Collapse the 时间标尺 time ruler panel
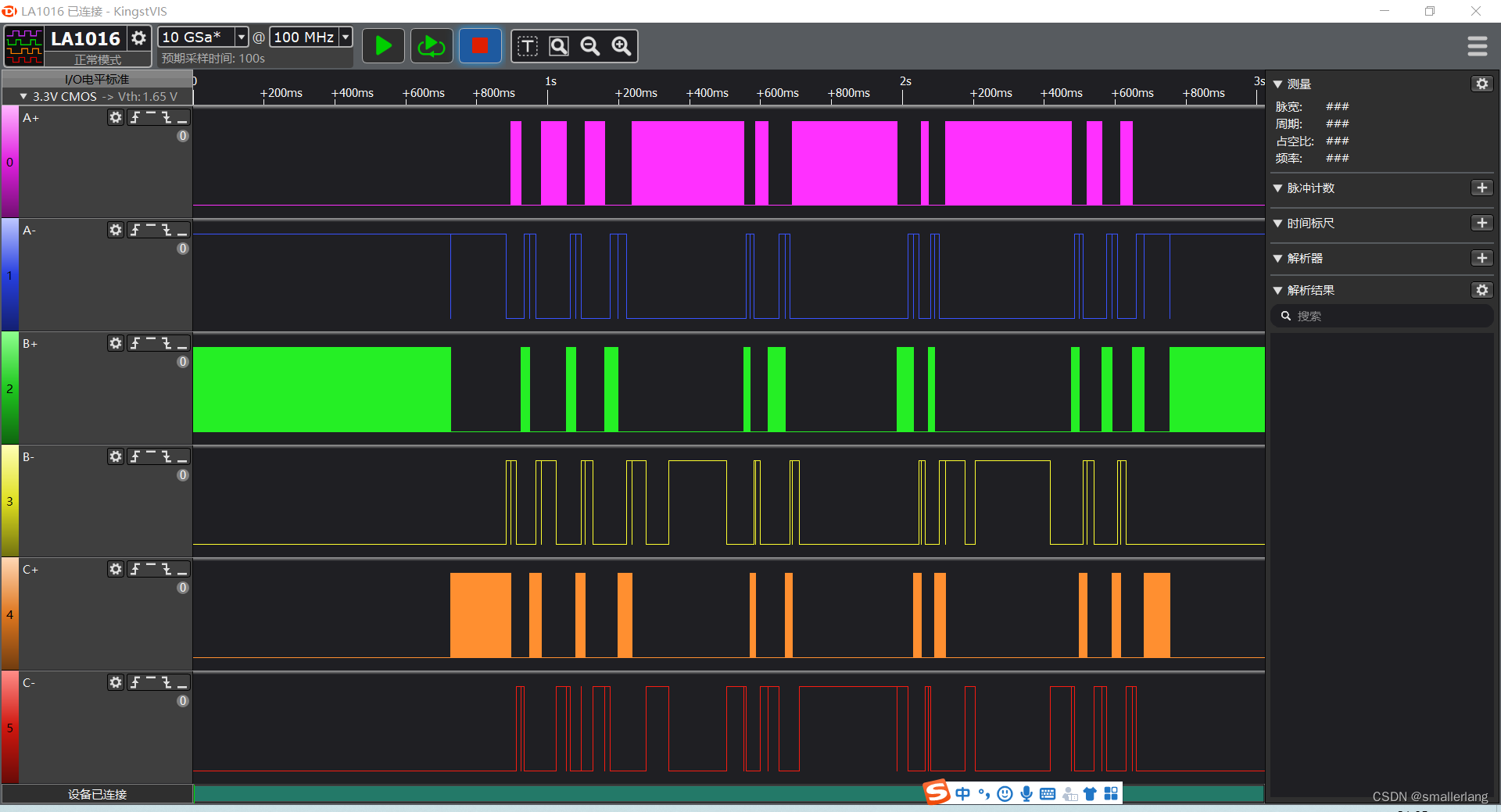 tap(1277, 224)
